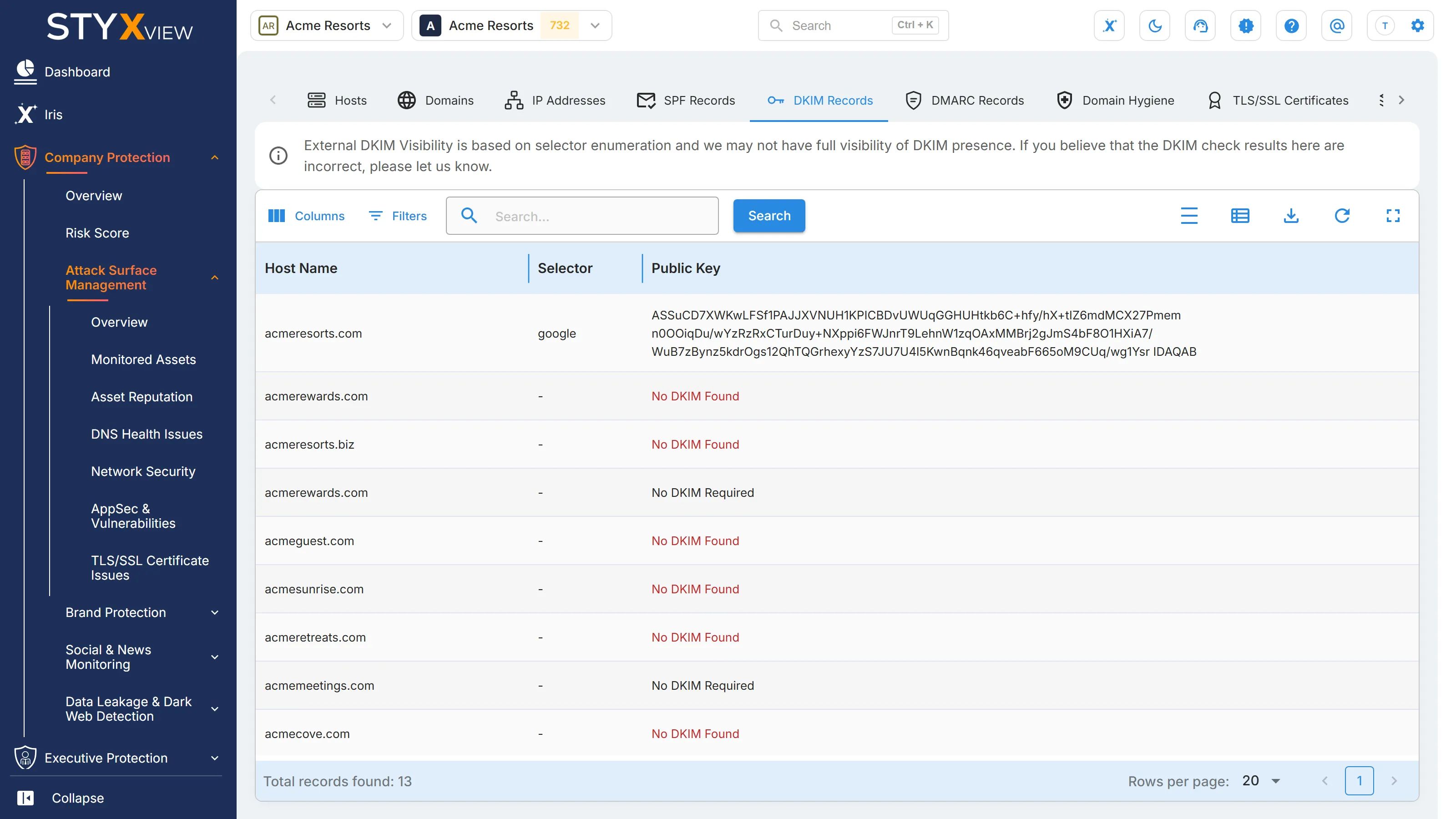This screenshot has height=819, width=1456.
Task: Click the Collapse sidebar icon
Action: click(25, 798)
